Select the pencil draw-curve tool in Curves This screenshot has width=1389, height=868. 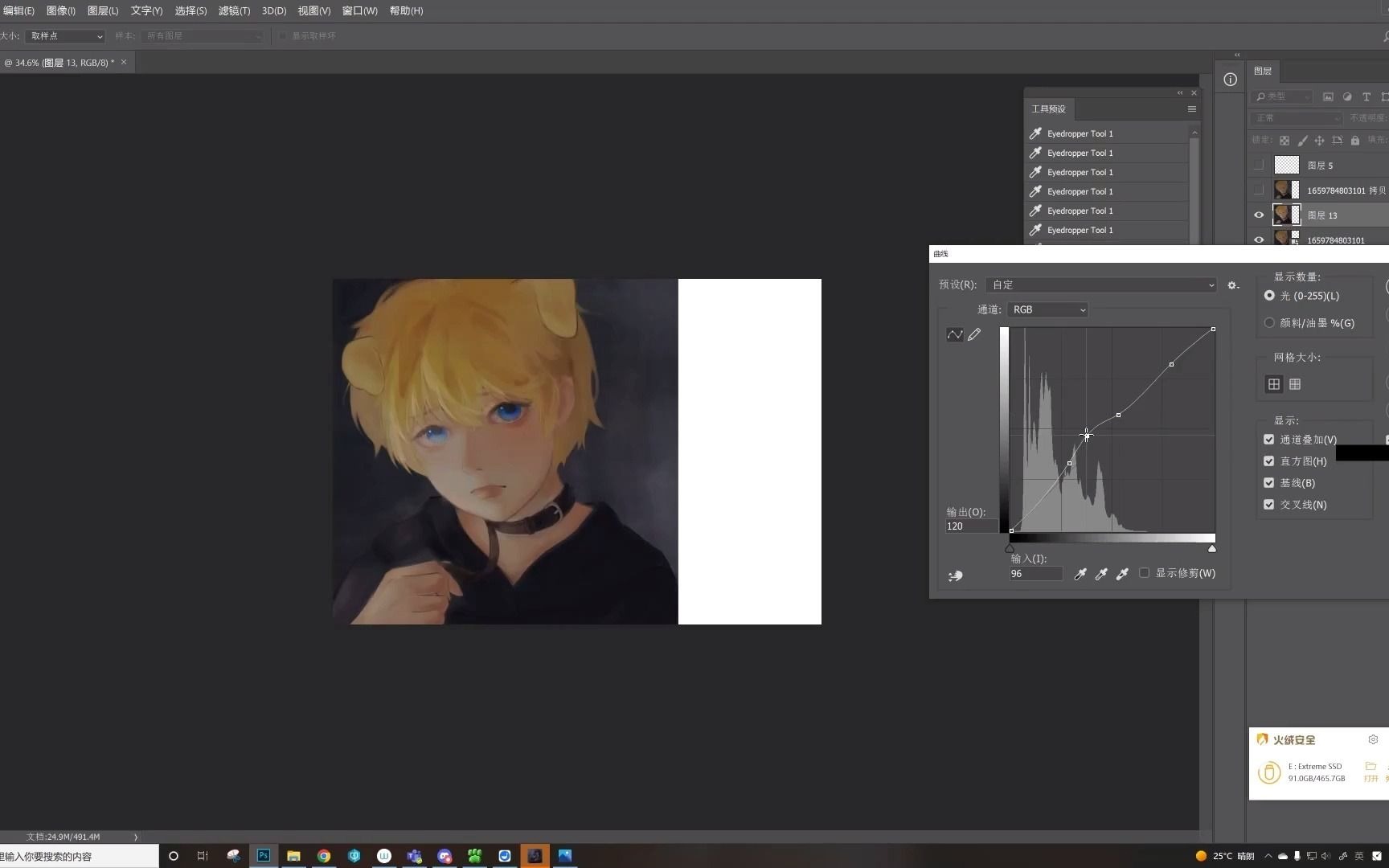coord(974,334)
